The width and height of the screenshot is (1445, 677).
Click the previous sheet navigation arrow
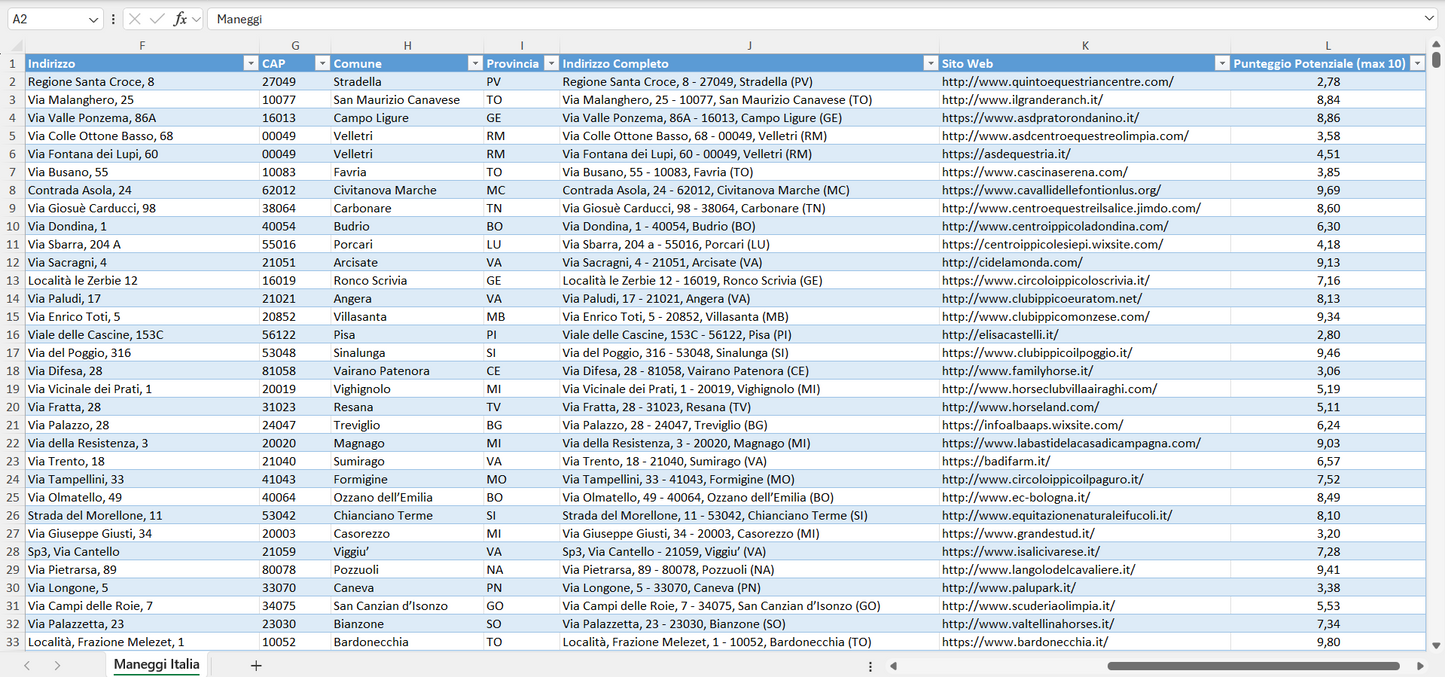tap(27, 665)
